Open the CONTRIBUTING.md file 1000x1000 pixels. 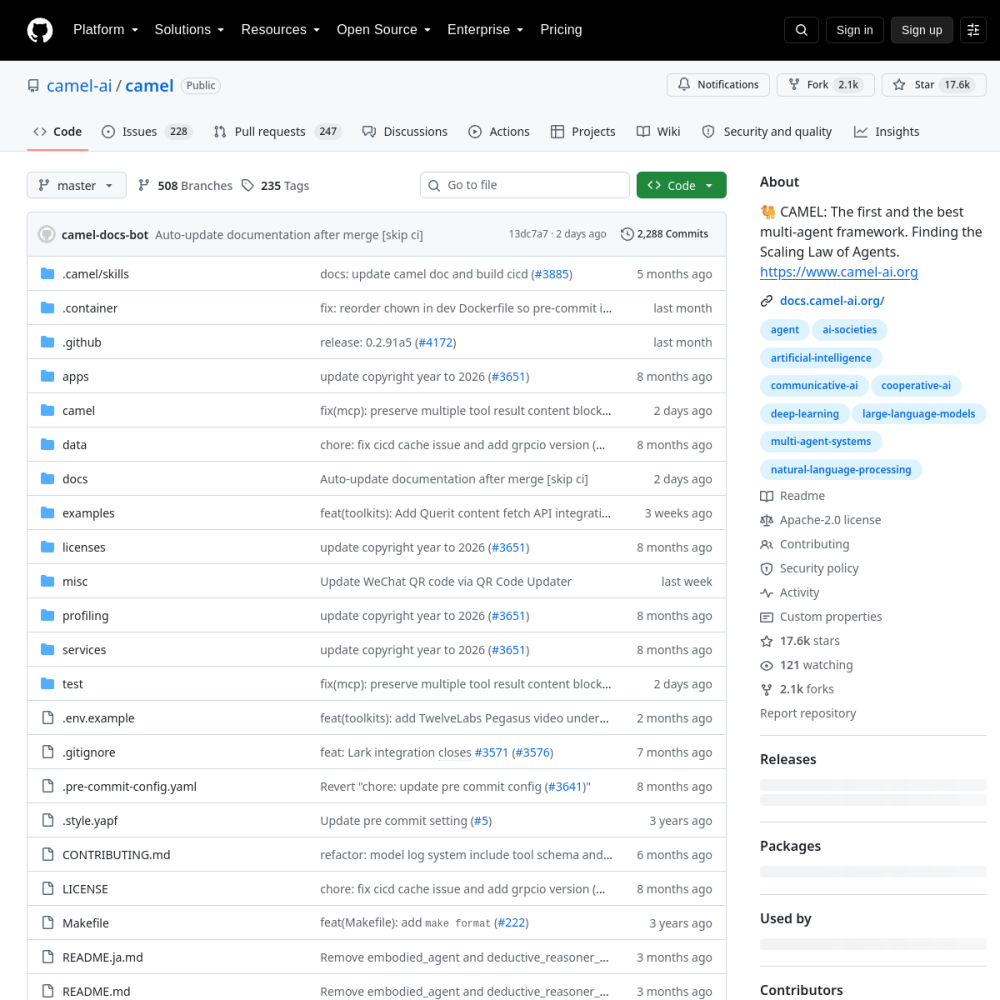(x=116, y=855)
